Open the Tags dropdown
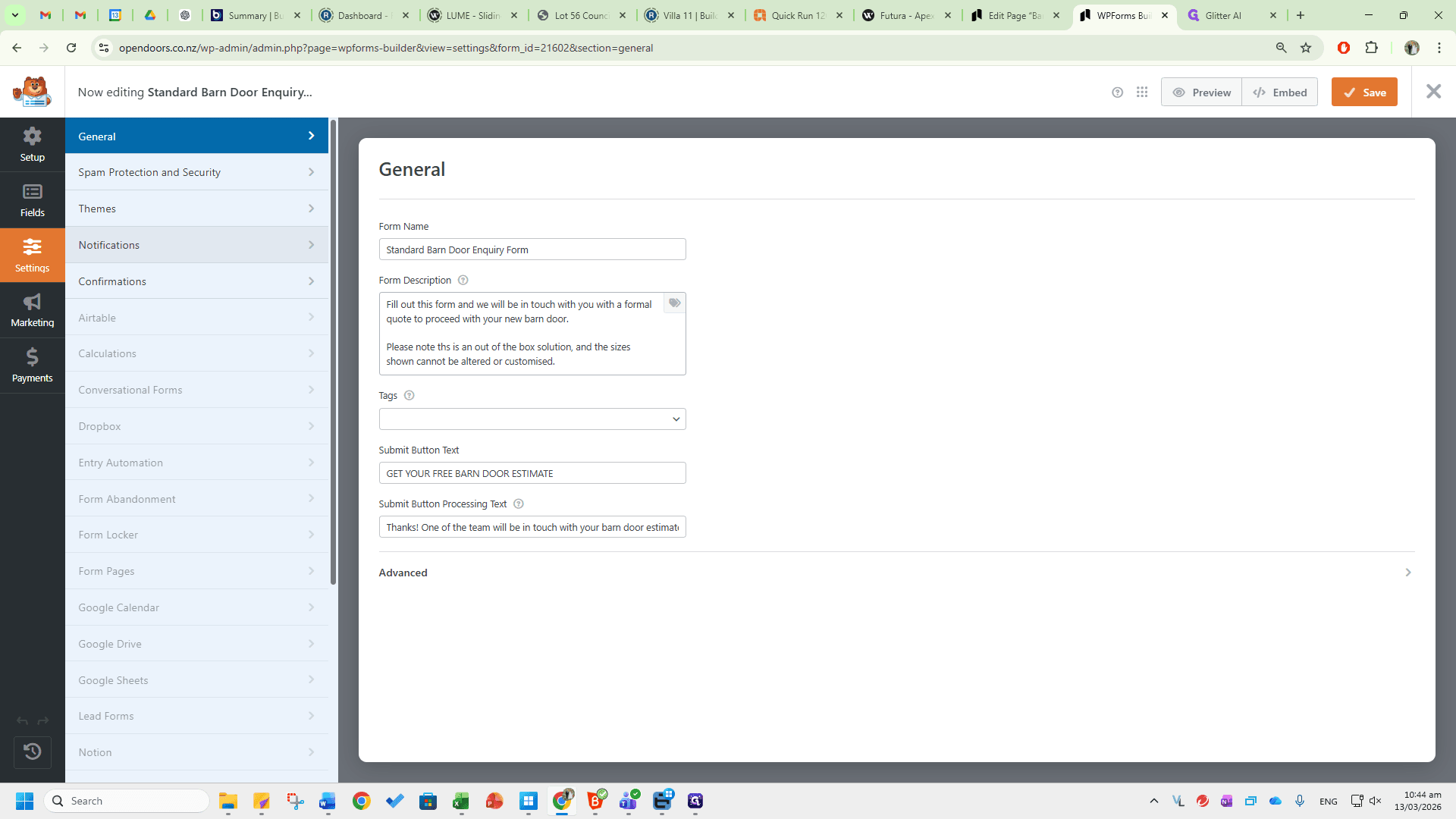 532,419
